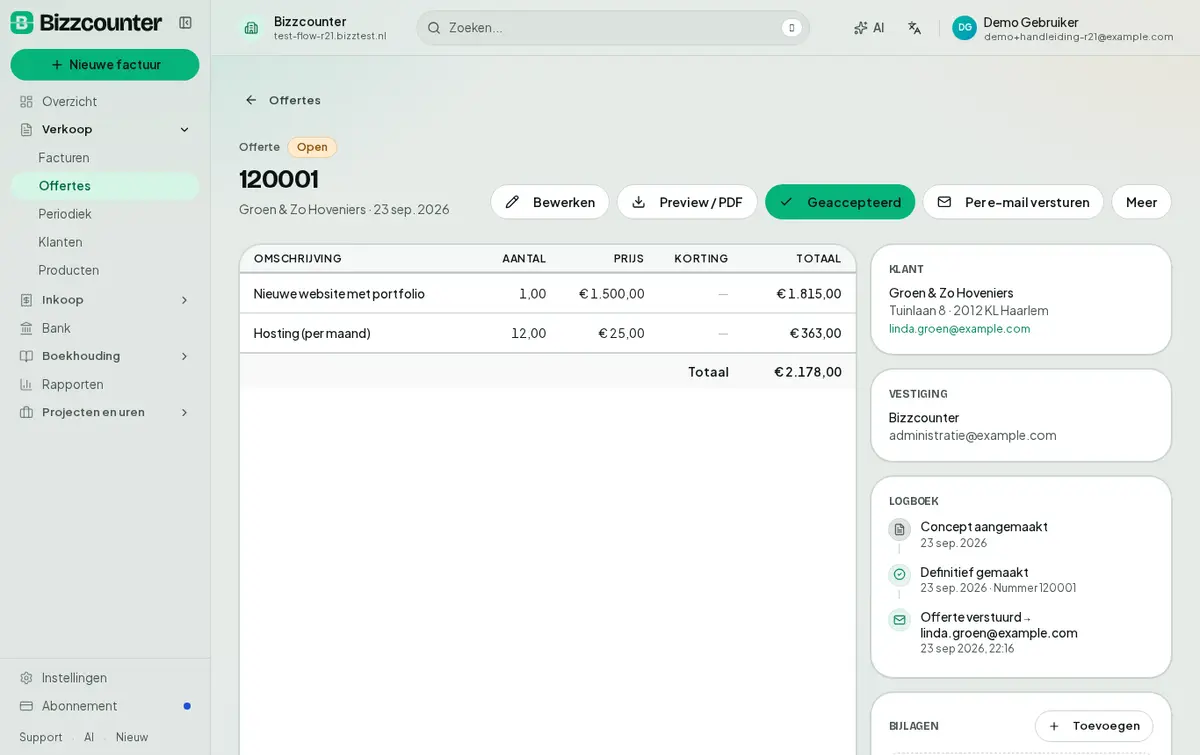Select the 'Nieuwe website met portfolio' row
Viewport: 1200px width, 755px height.
tap(548, 294)
